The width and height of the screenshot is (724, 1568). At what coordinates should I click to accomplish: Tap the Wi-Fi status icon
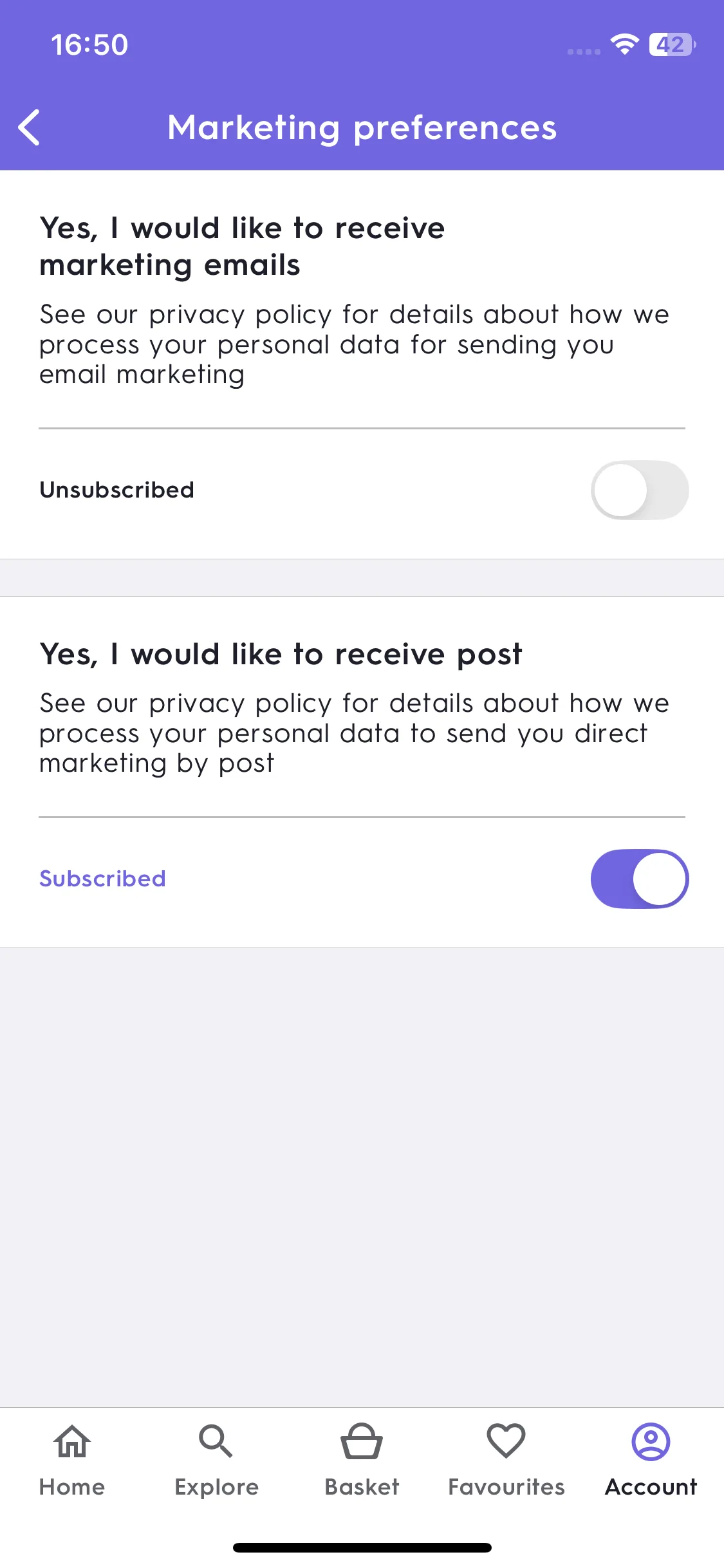(x=624, y=44)
